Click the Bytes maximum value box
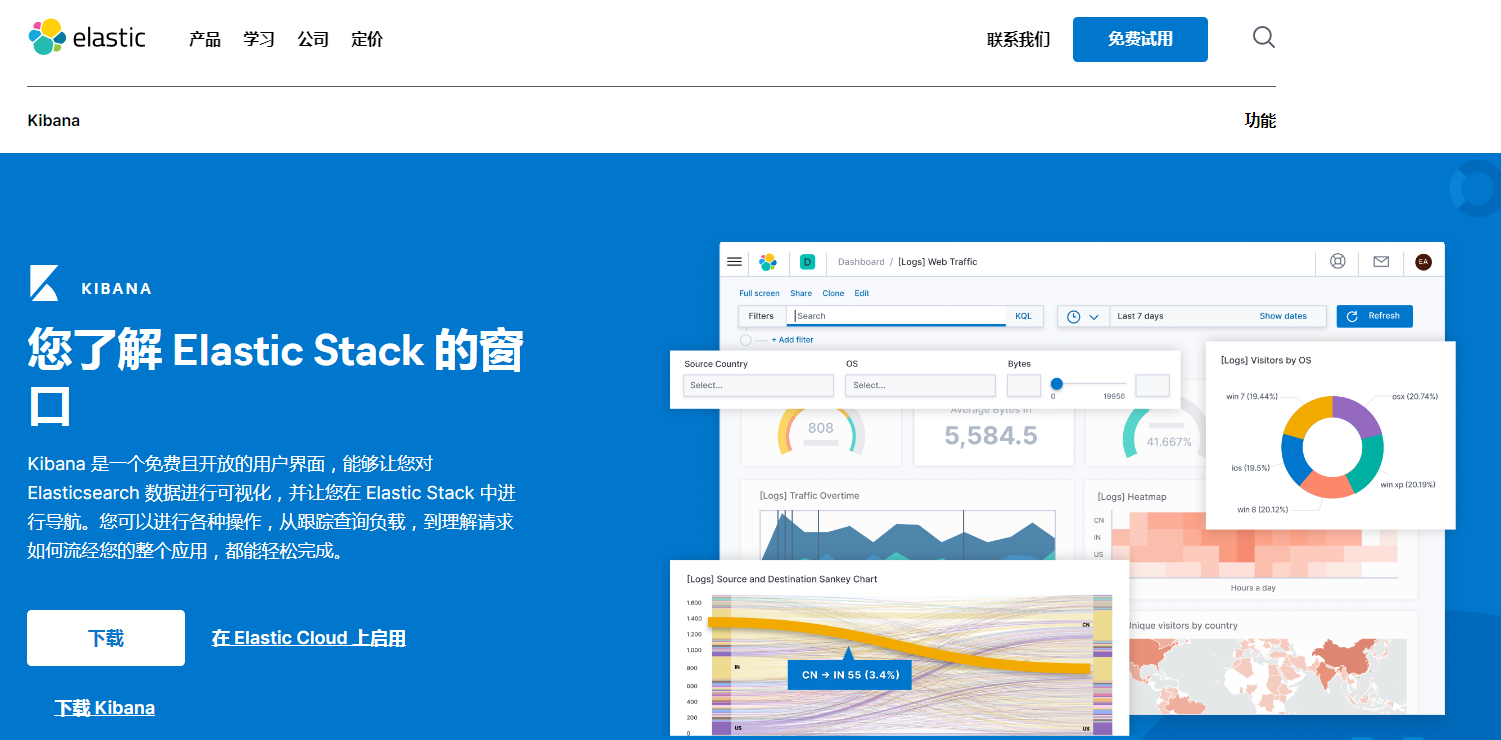 point(1152,385)
